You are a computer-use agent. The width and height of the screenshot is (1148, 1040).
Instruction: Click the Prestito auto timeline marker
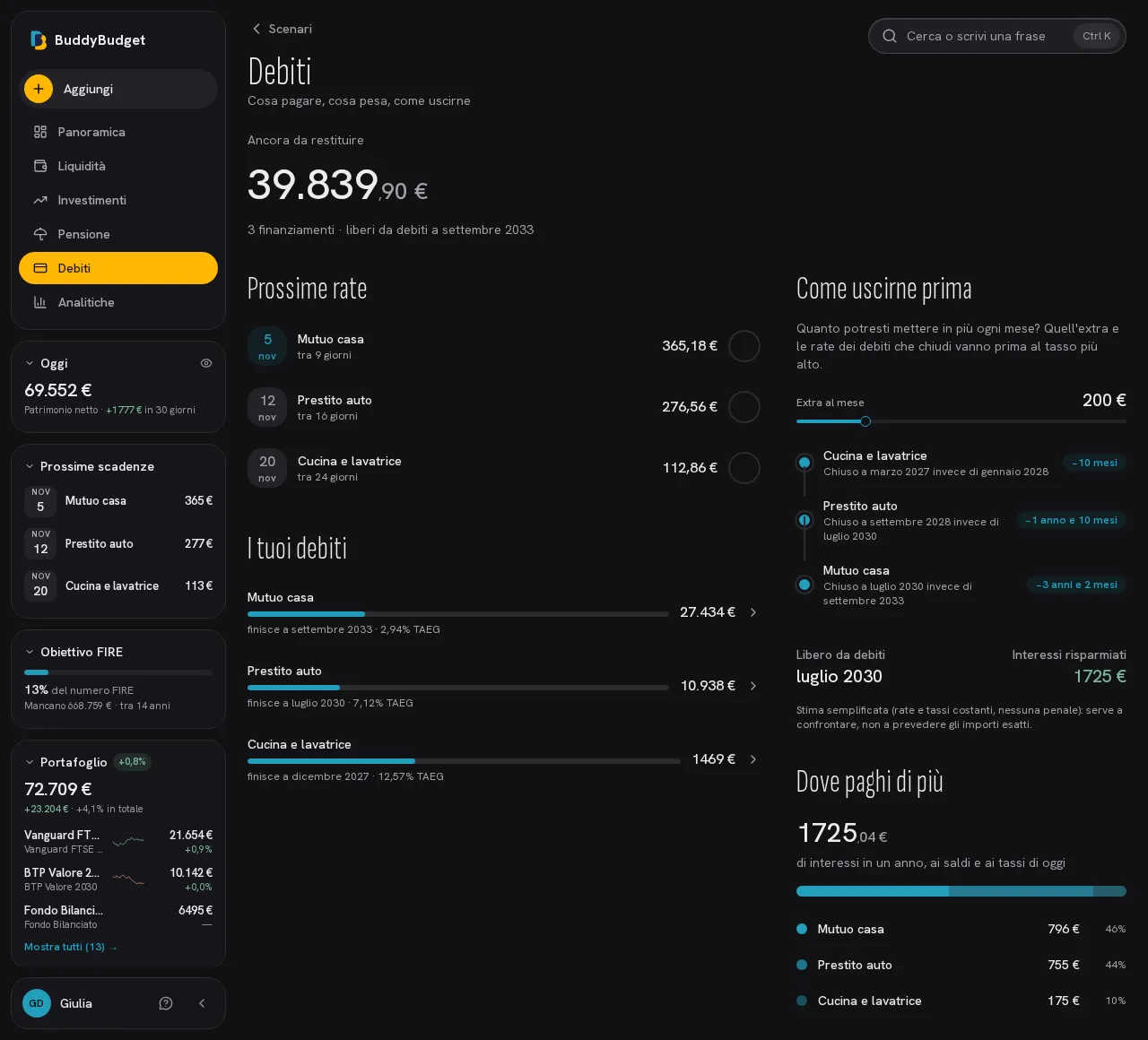point(804,520)
